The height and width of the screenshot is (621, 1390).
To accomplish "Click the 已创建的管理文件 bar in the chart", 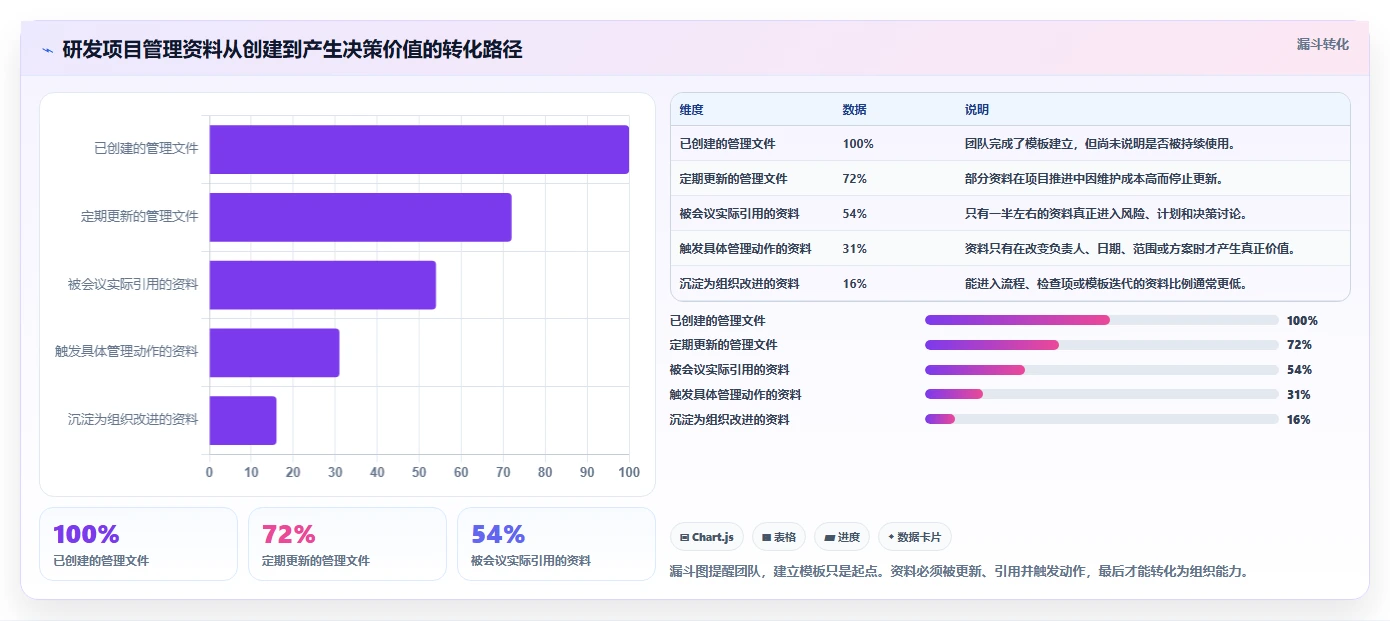I will [x=419, y=149].
